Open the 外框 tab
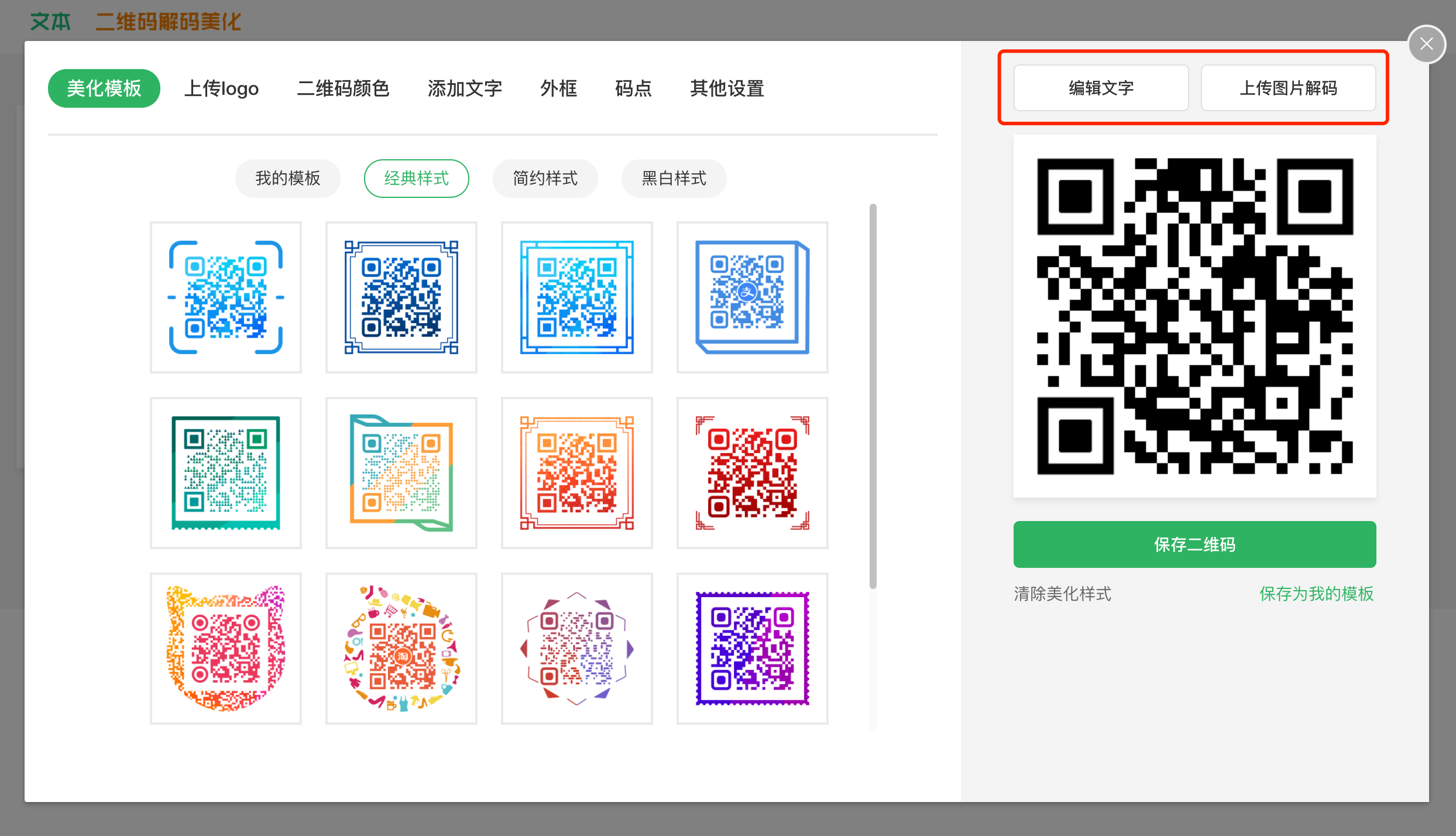The image size is (1456, 836). coord(558,88)
